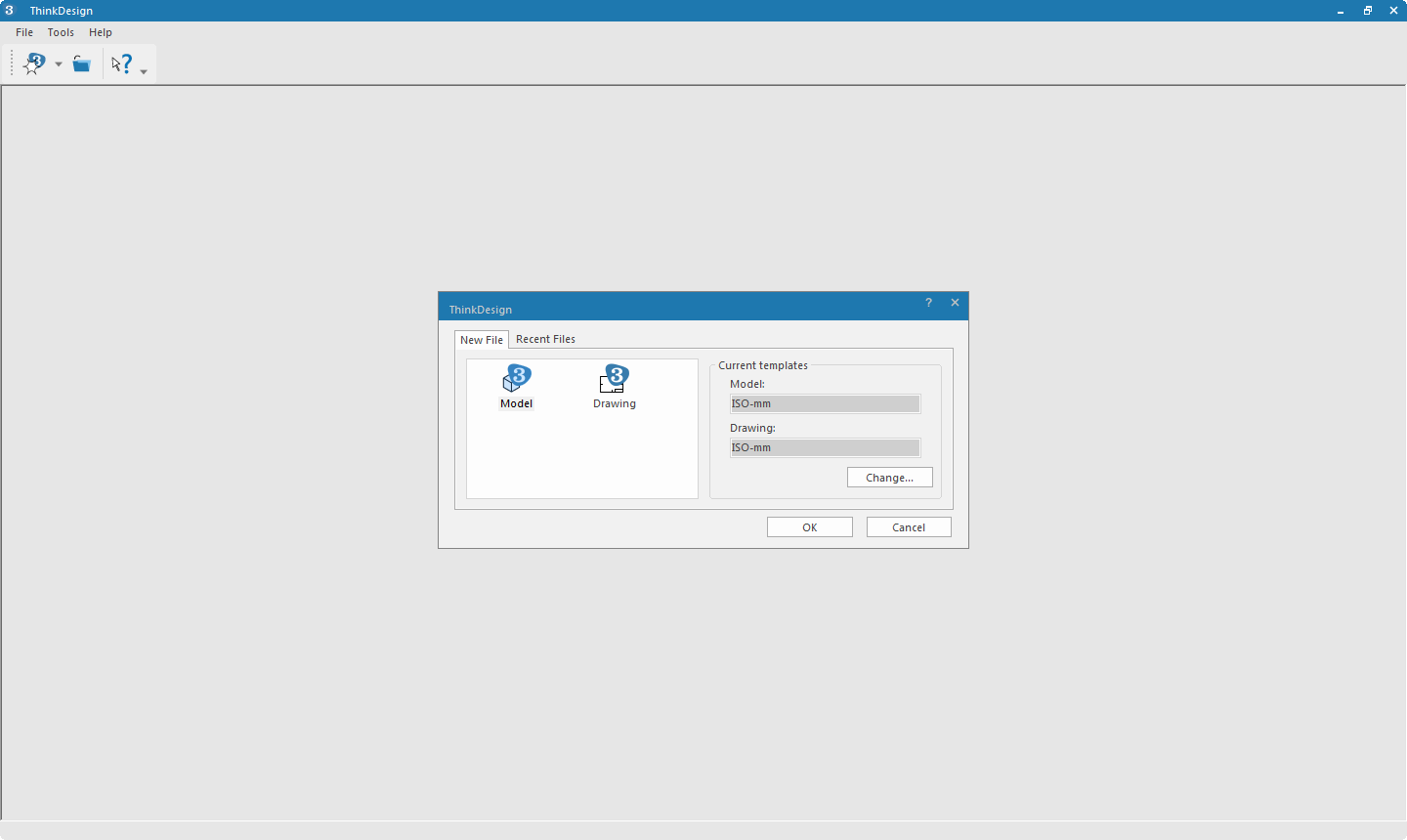This screenshot has height=840, width=1407.
Task: Select the New File tab
Action: [482, 340]
